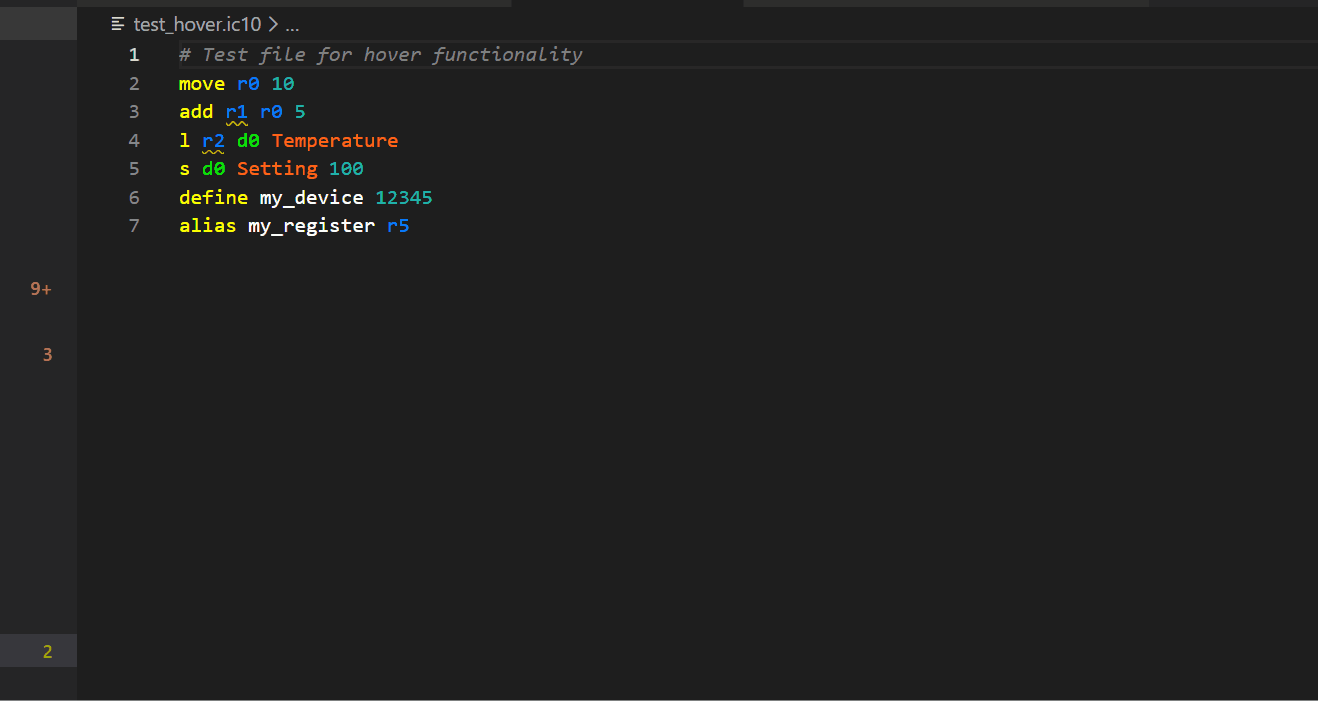Click line number 5 in the gutter

[x=134, y=168]
